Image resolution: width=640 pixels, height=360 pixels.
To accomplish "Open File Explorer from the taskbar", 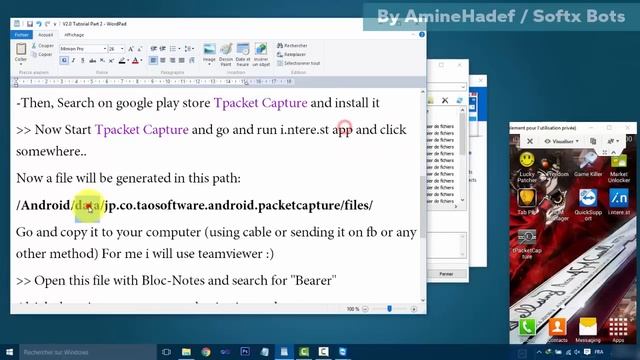I will [x=186, y=352].
